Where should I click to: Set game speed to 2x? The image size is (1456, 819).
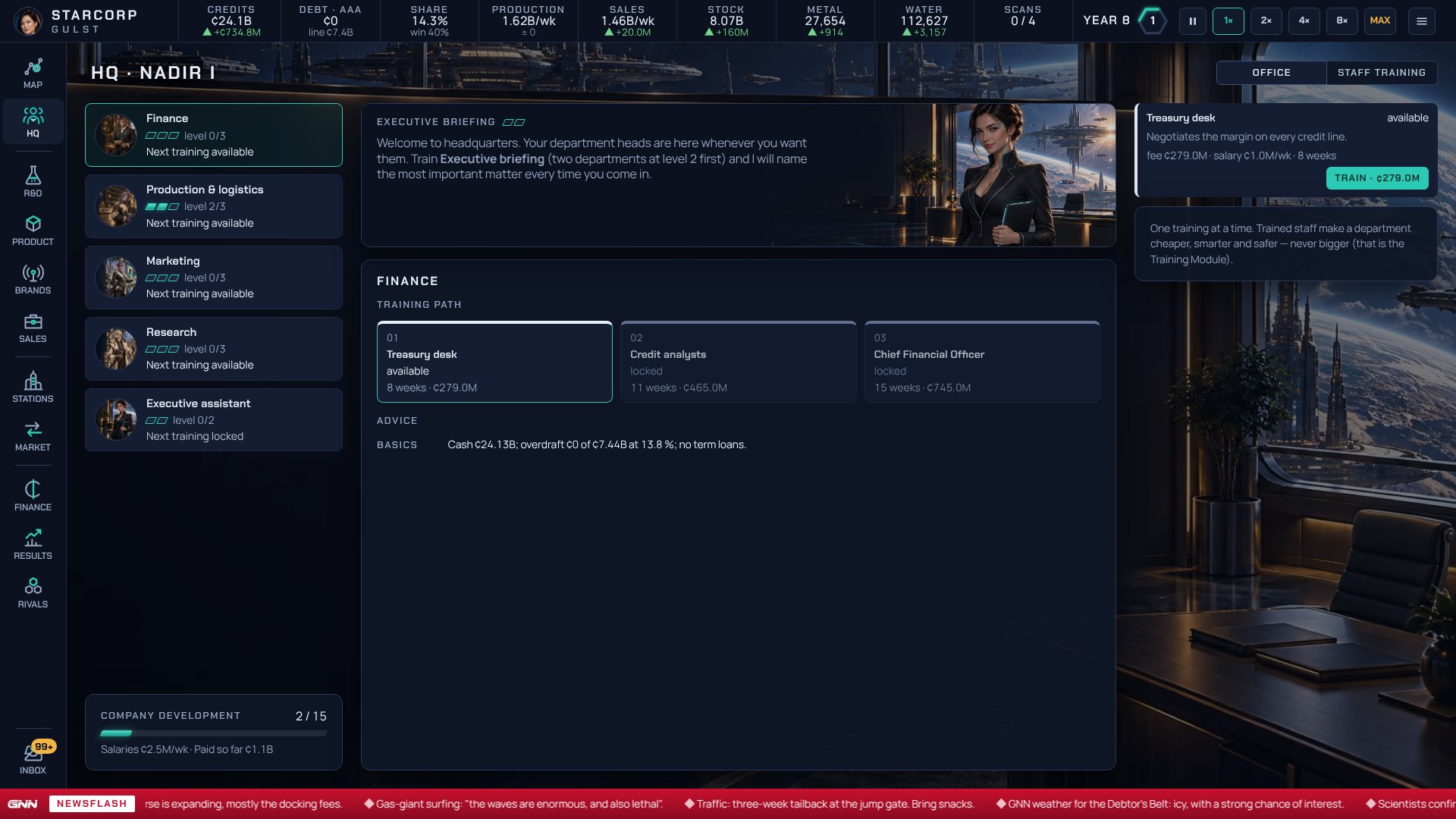(x=1266, y=21)
